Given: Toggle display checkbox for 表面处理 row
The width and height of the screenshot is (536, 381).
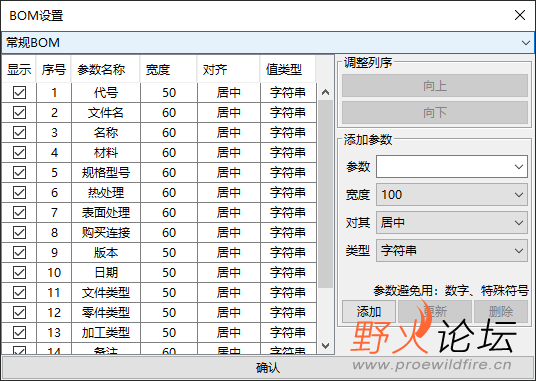Looking at the screenshot, I should click(19, 213).
